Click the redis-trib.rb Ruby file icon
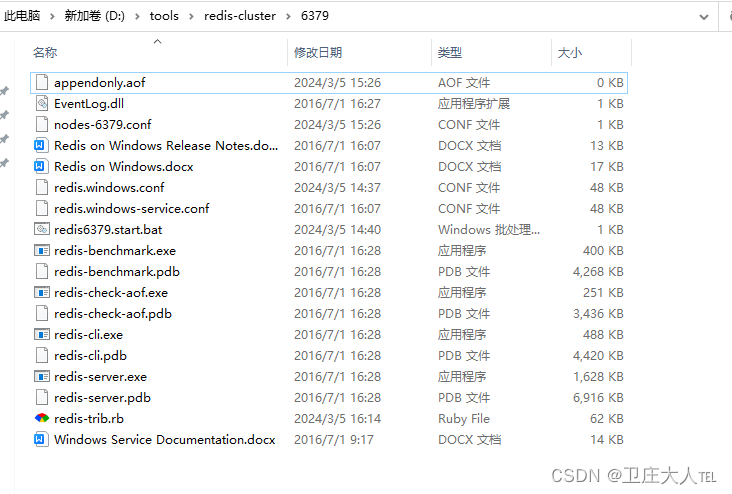Image resolution: width=732 pixels, height=494 pixels. 42,418
